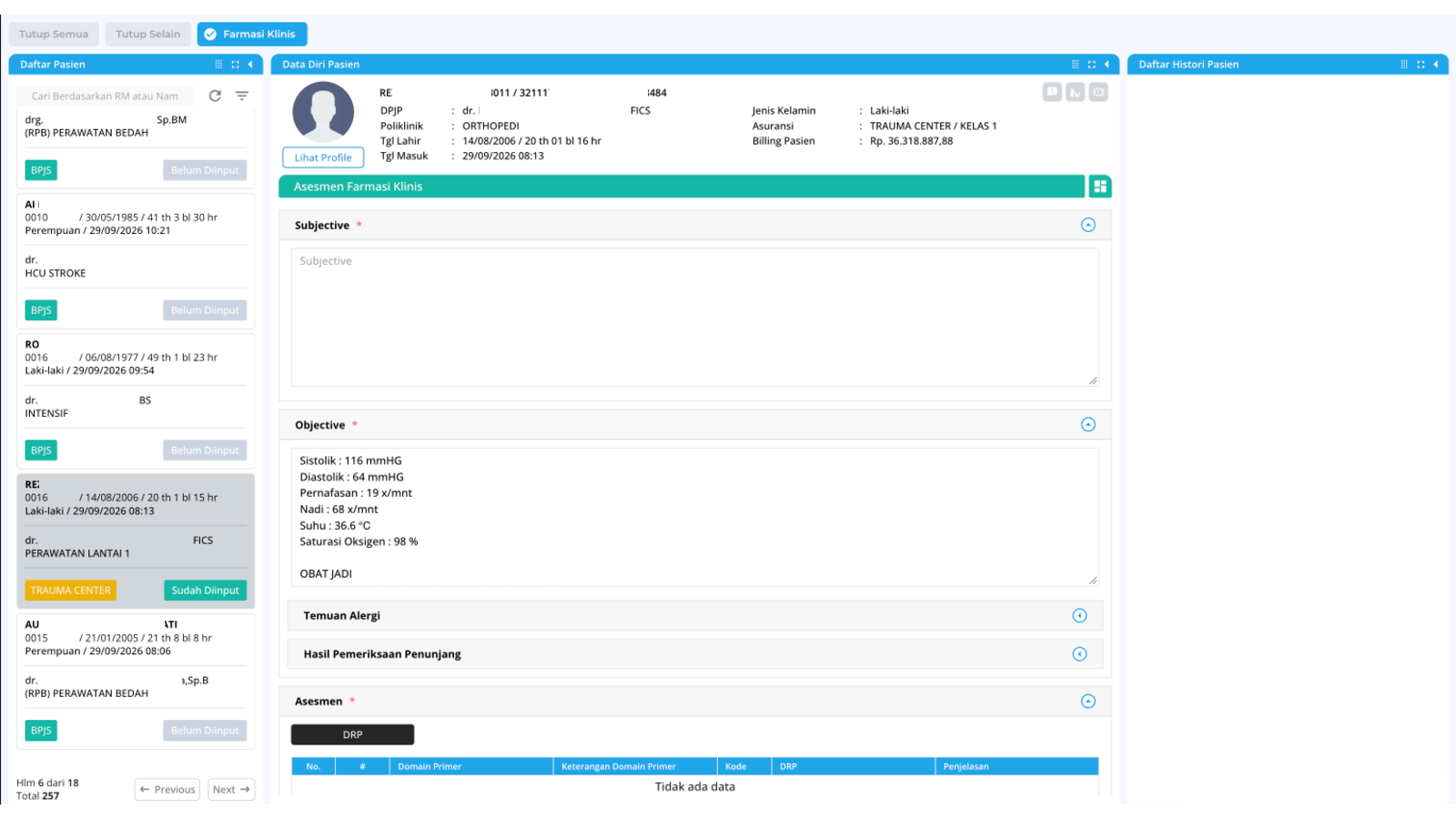Click the chat alert icon in patient data
The width and height of the screenshot is (1456, 819).
pyautogui.click(x=1052, y=92)
